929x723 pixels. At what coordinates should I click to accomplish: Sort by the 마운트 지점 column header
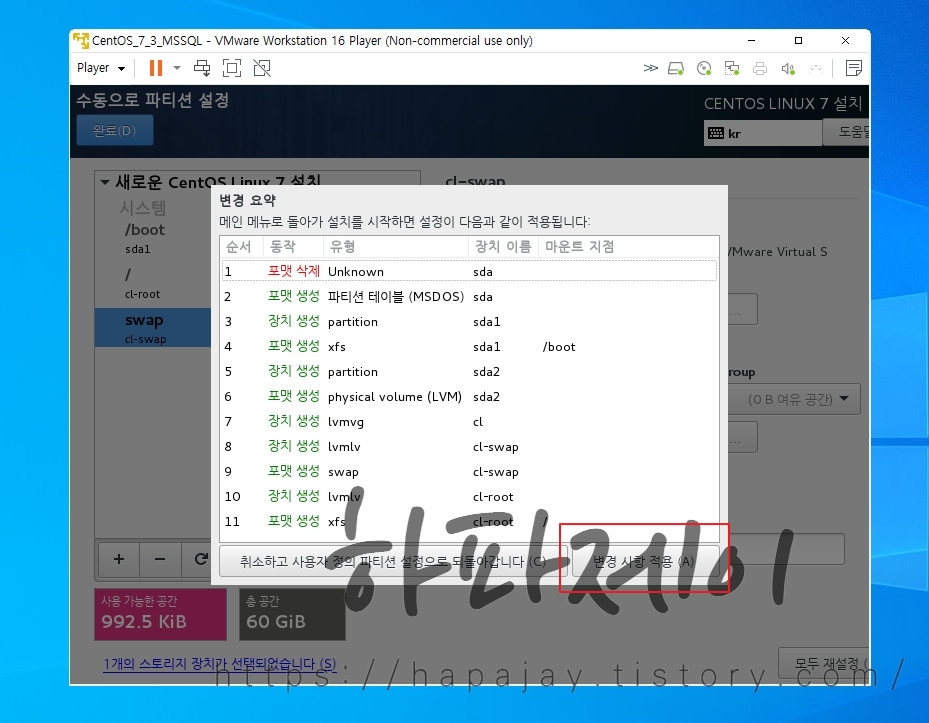click(629, 247)
